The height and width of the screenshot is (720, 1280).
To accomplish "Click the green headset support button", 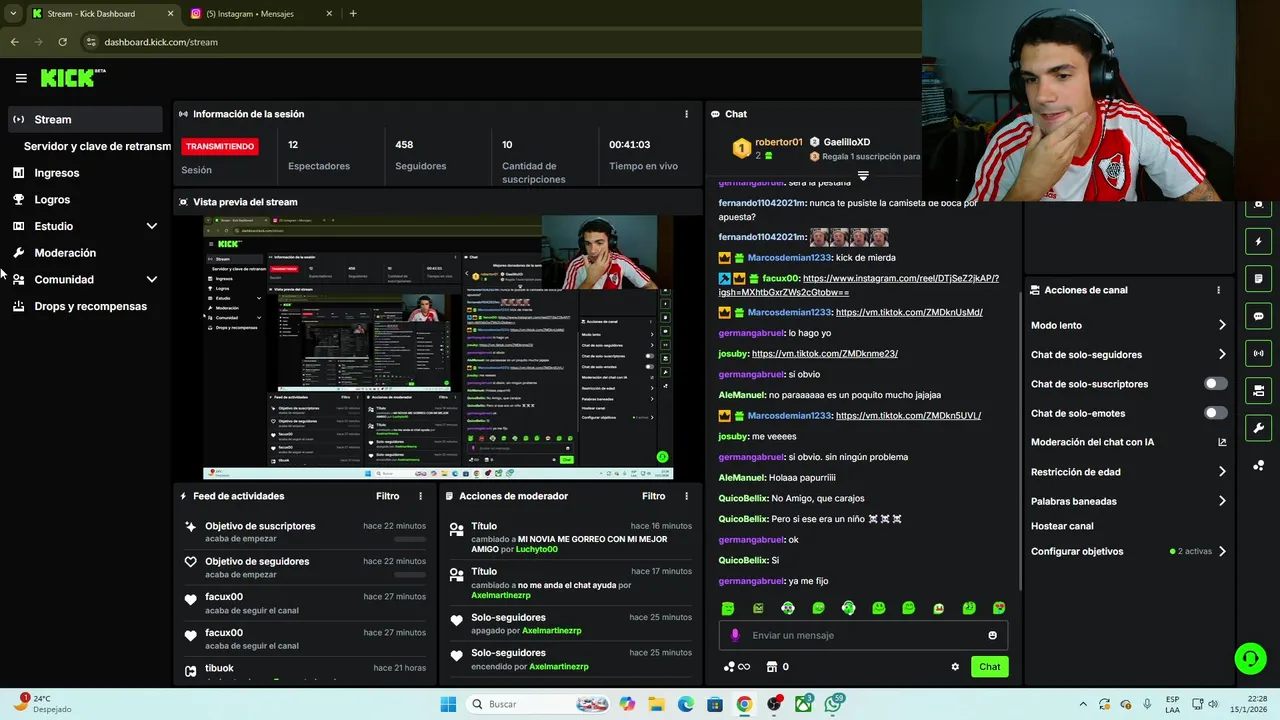I will (1250, 658).
